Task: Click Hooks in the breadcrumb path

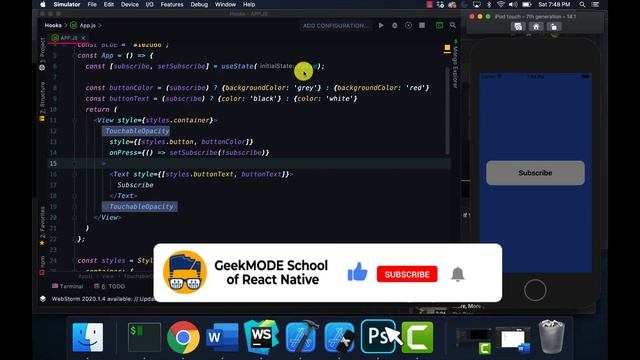Action: (x=53, y=25)
